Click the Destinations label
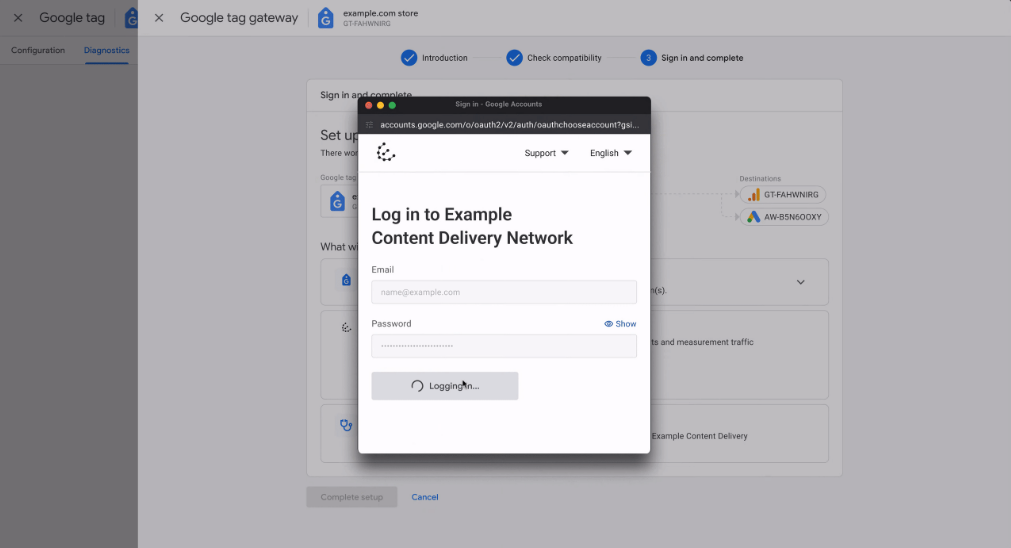This screenshot has height=548, width=1011. (760, 179)
